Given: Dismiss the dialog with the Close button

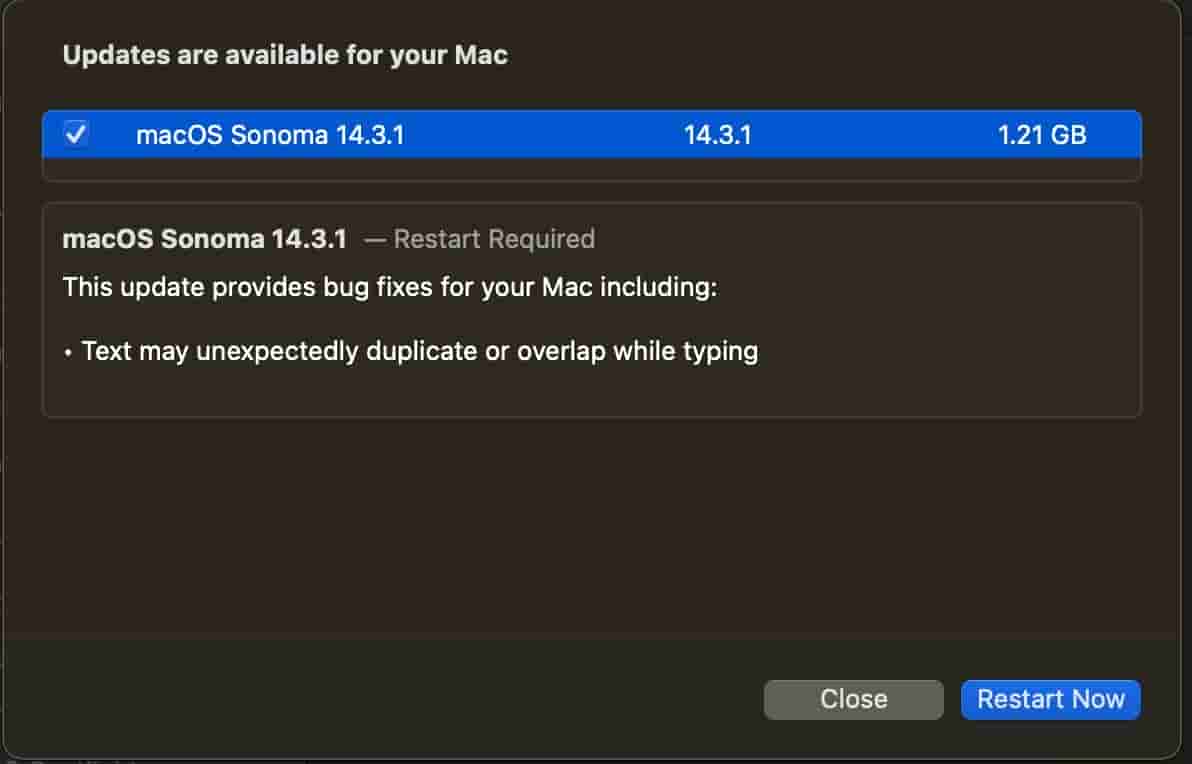Looking at the screenshot, I should [853, 699].
